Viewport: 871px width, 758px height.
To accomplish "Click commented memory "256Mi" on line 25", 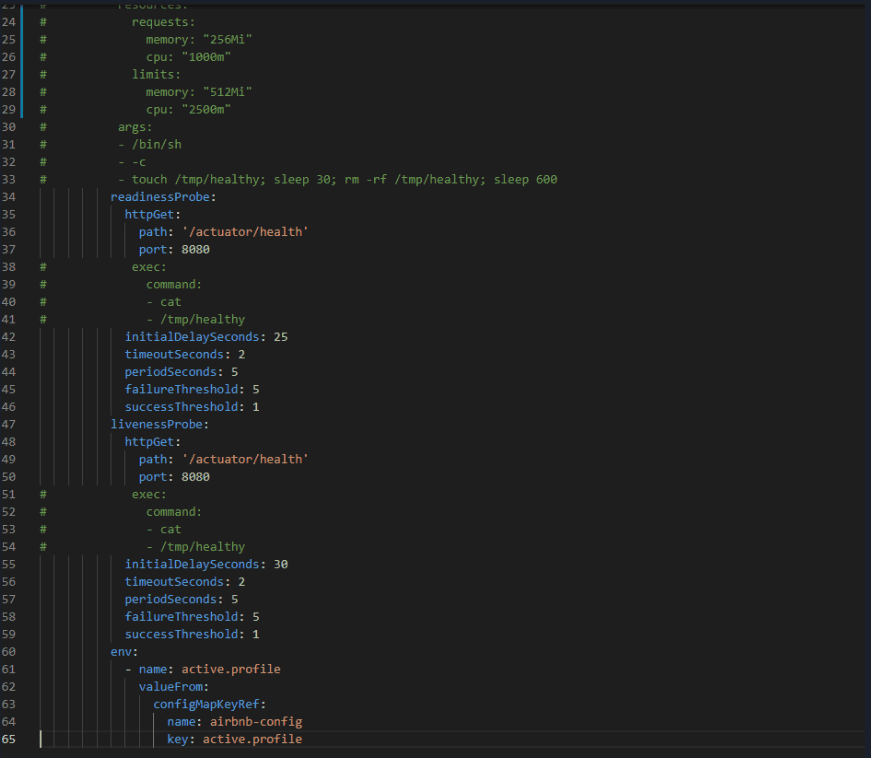I will click(199, 39).
